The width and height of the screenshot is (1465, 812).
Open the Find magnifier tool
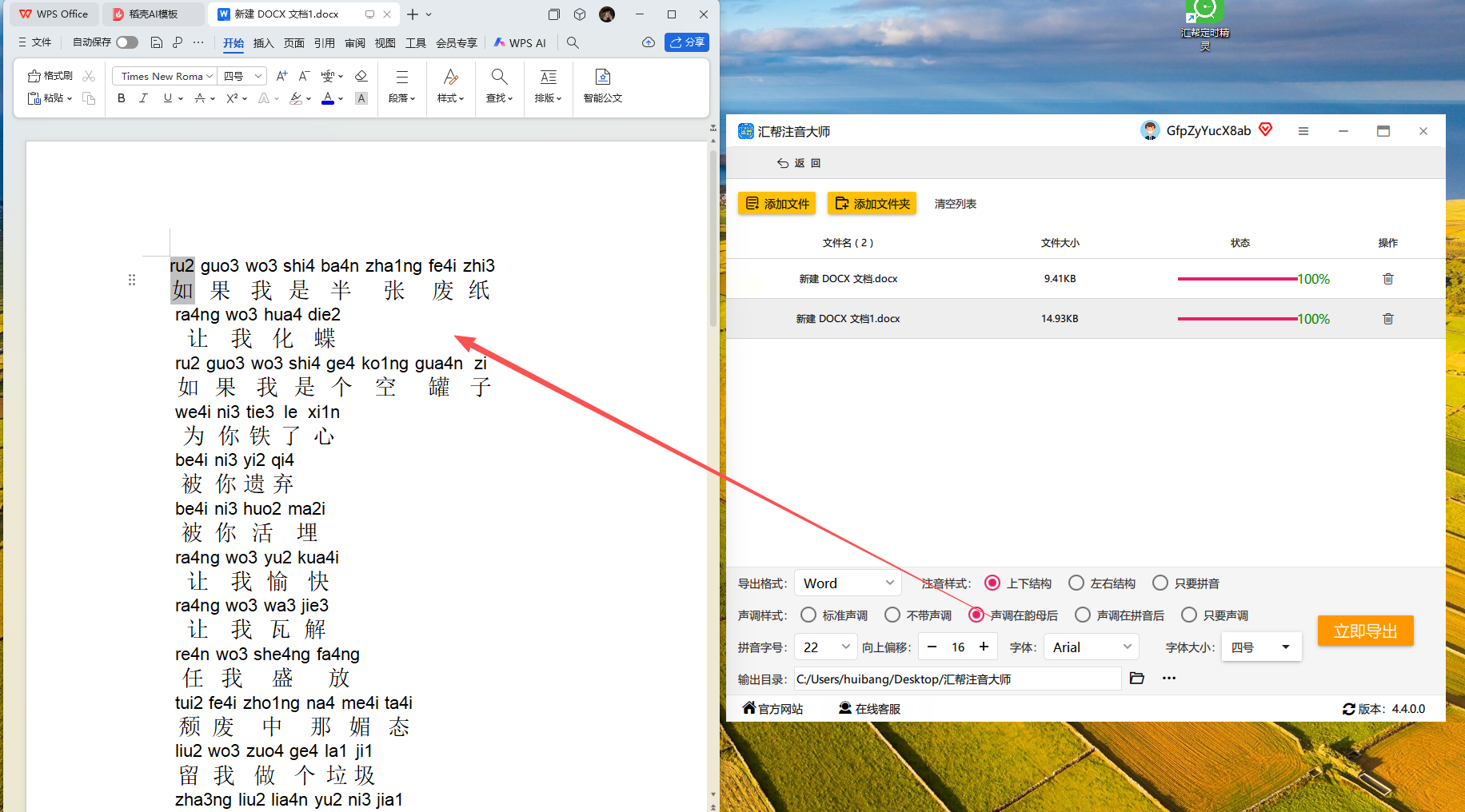pos(499,85)
